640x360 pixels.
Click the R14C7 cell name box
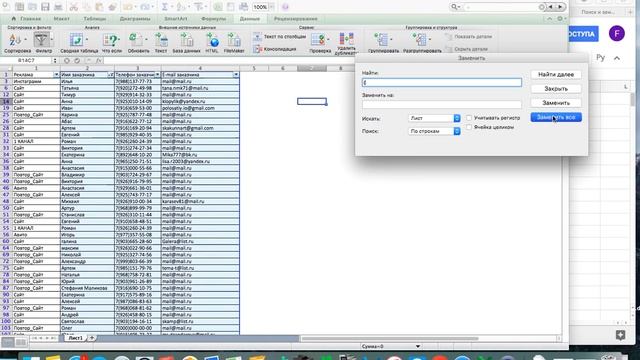point(27,60)
